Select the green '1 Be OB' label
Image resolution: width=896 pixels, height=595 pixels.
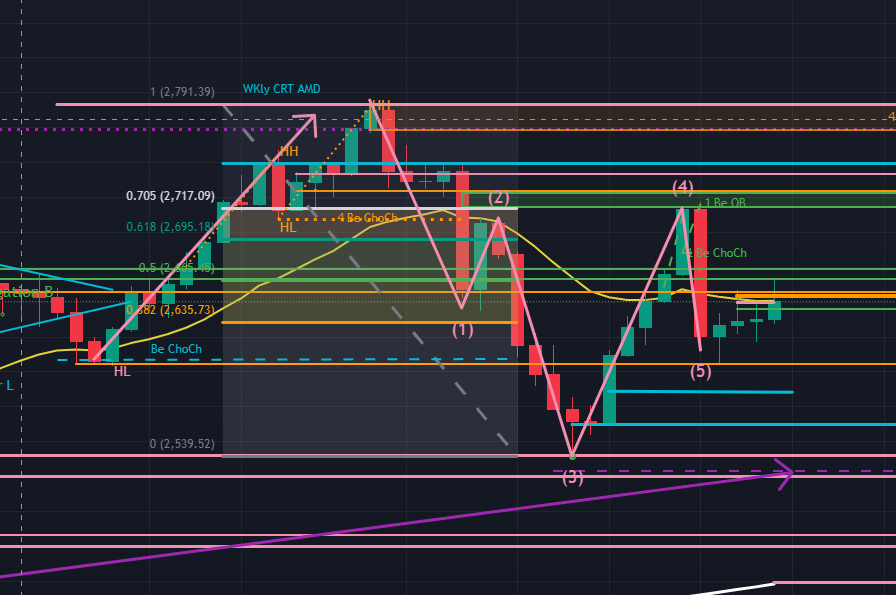pos(725,202)
